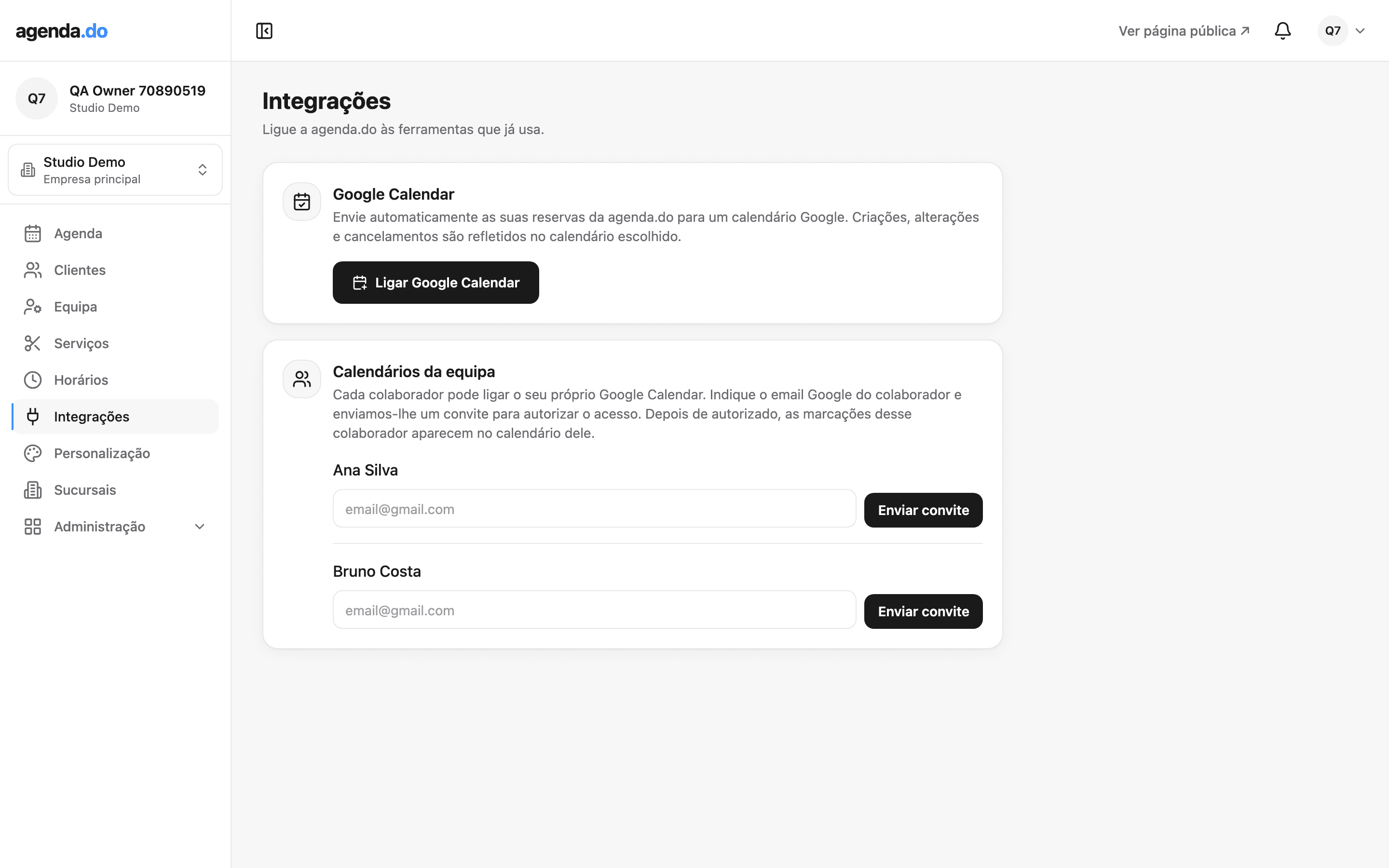Select Integrações in the sidebar menu

click(x=115, y=417)
